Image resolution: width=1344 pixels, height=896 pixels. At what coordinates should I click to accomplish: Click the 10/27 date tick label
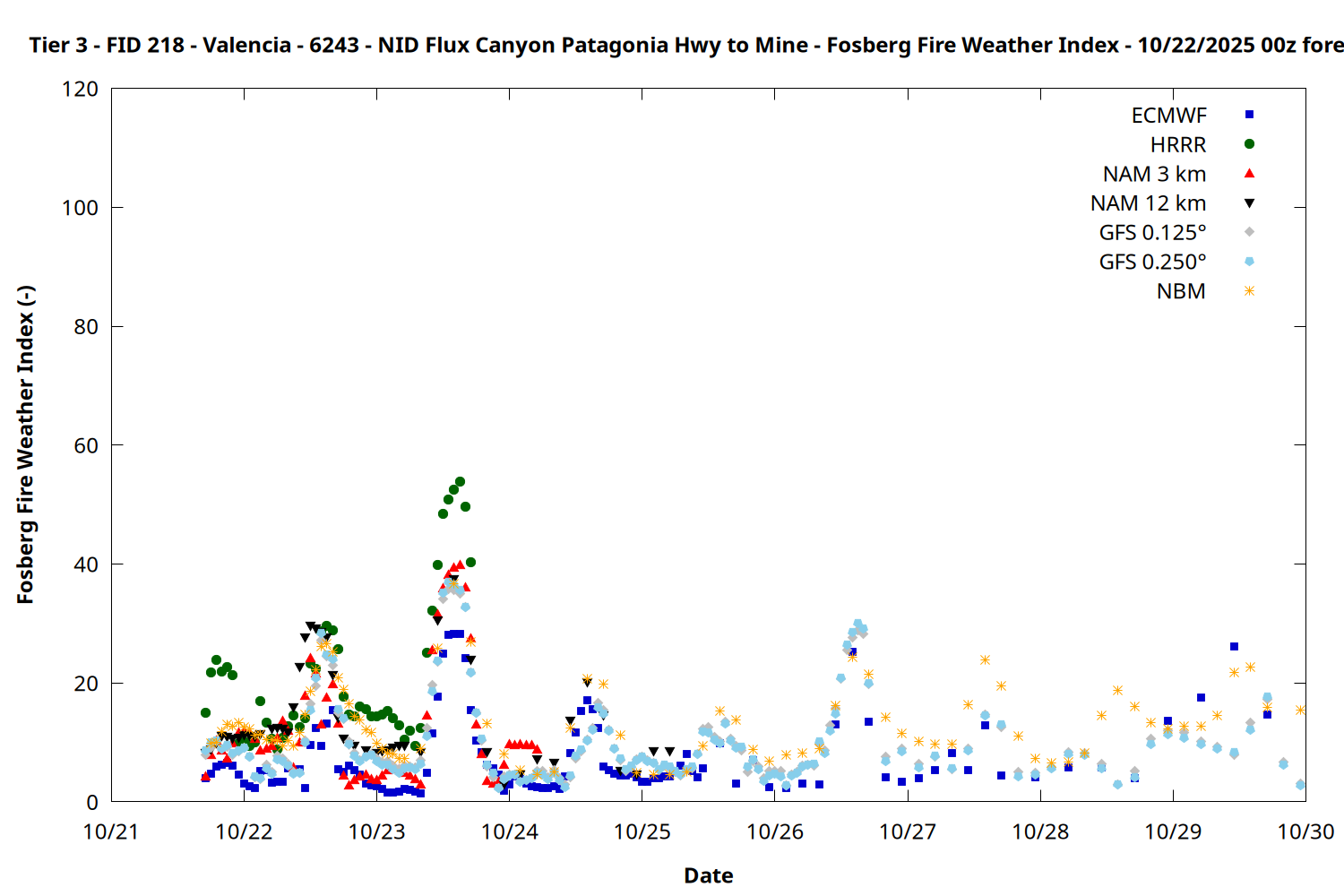click(908, 831)
